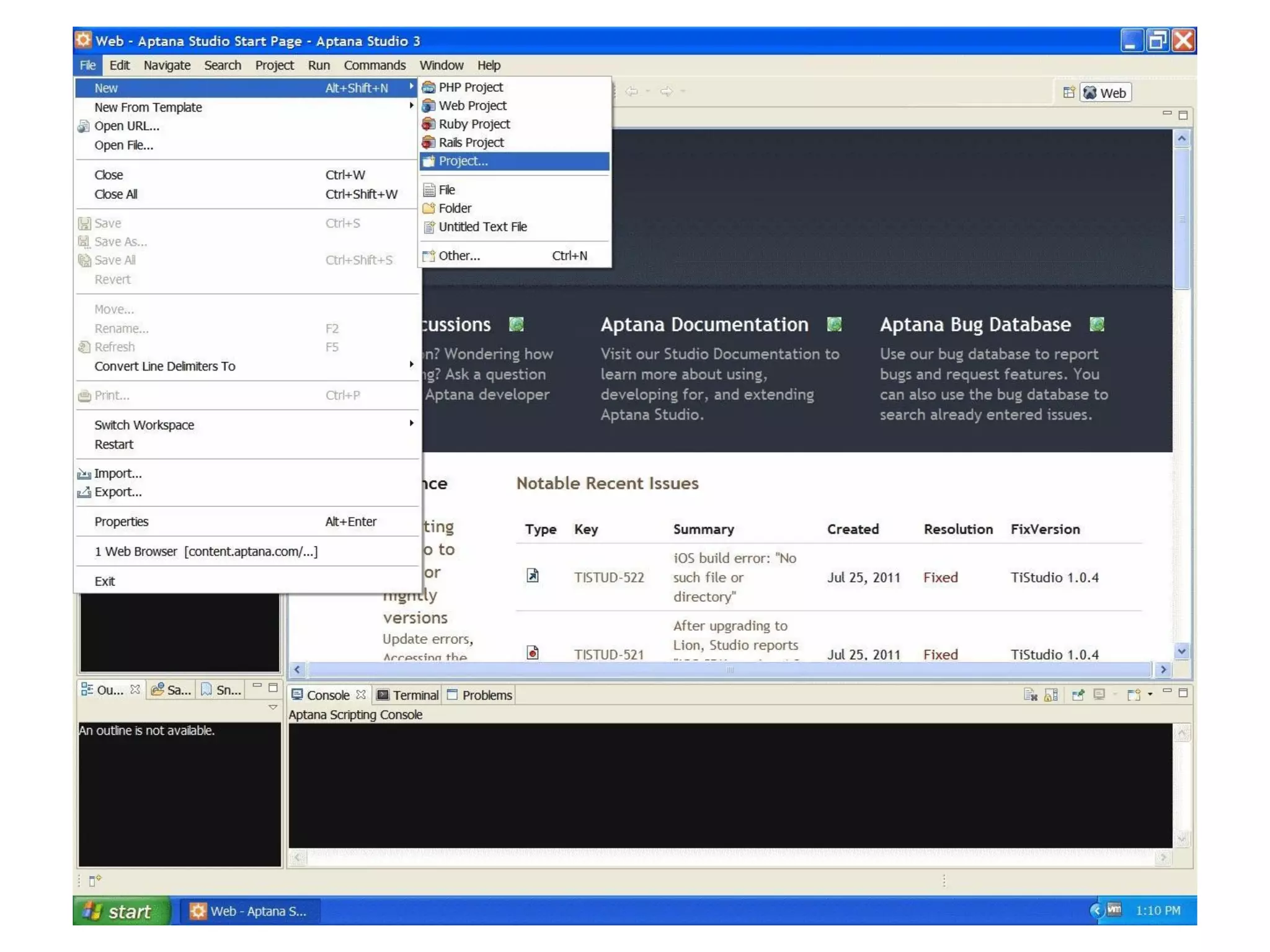Click Start Page scroll down arrow
The height and width of the screenshot is (952, 1270).
click(x=1181, y=651)
